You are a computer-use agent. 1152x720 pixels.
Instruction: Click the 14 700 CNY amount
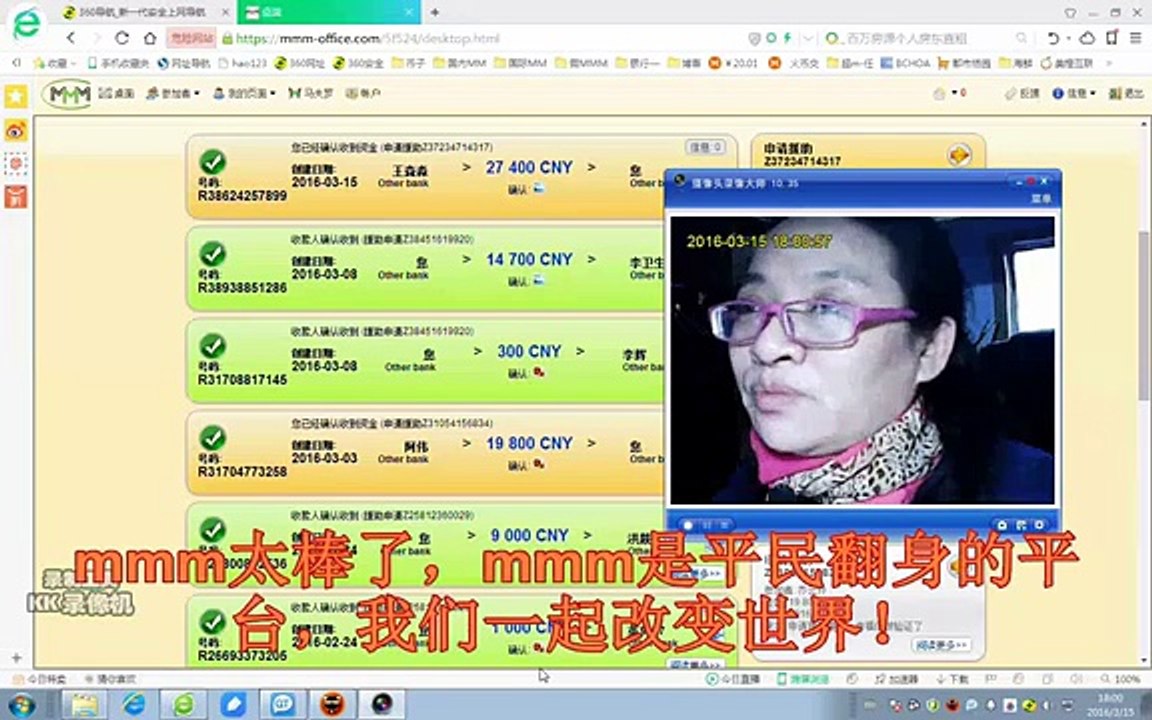tap(529, 259)
